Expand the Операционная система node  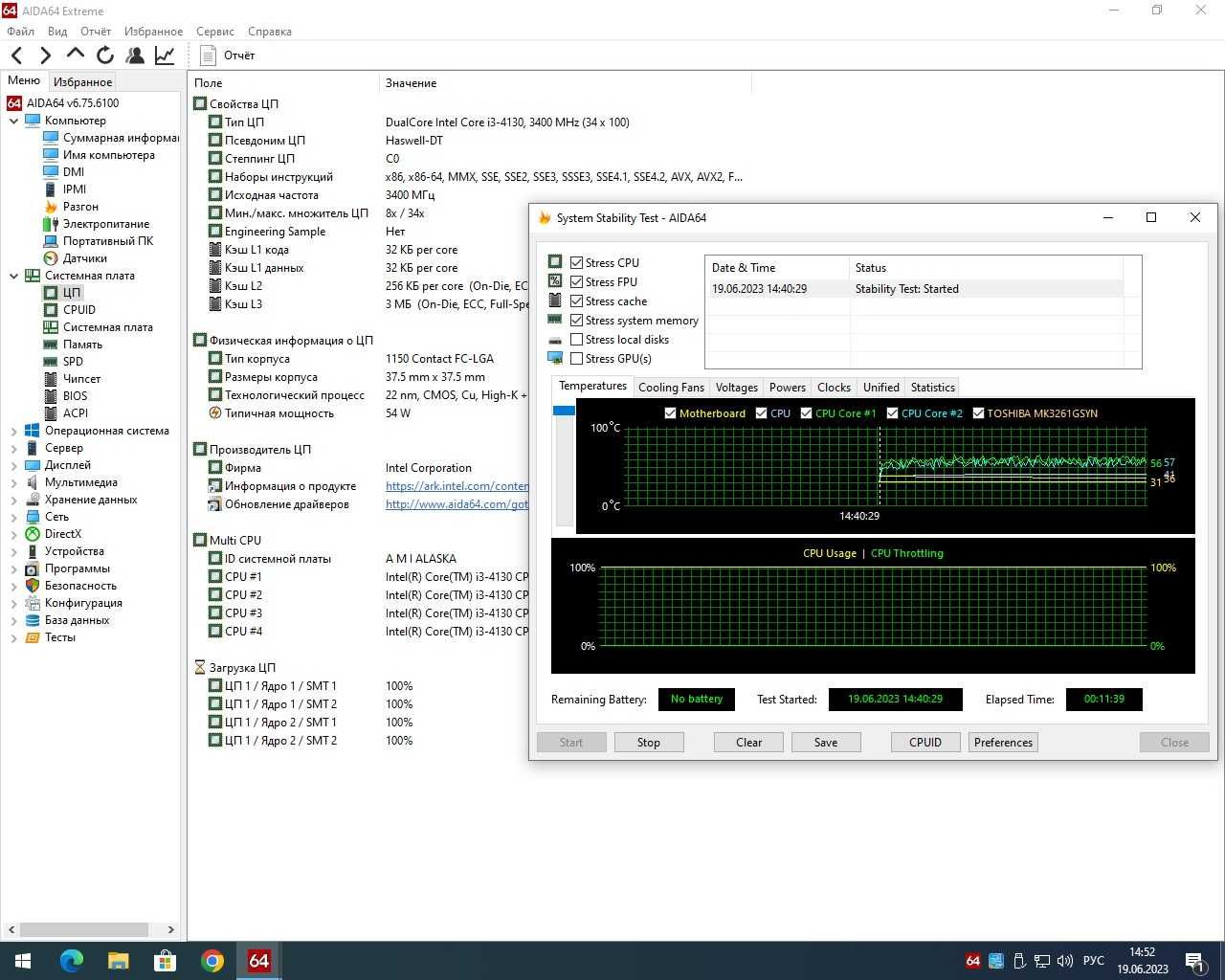point(13,431)
